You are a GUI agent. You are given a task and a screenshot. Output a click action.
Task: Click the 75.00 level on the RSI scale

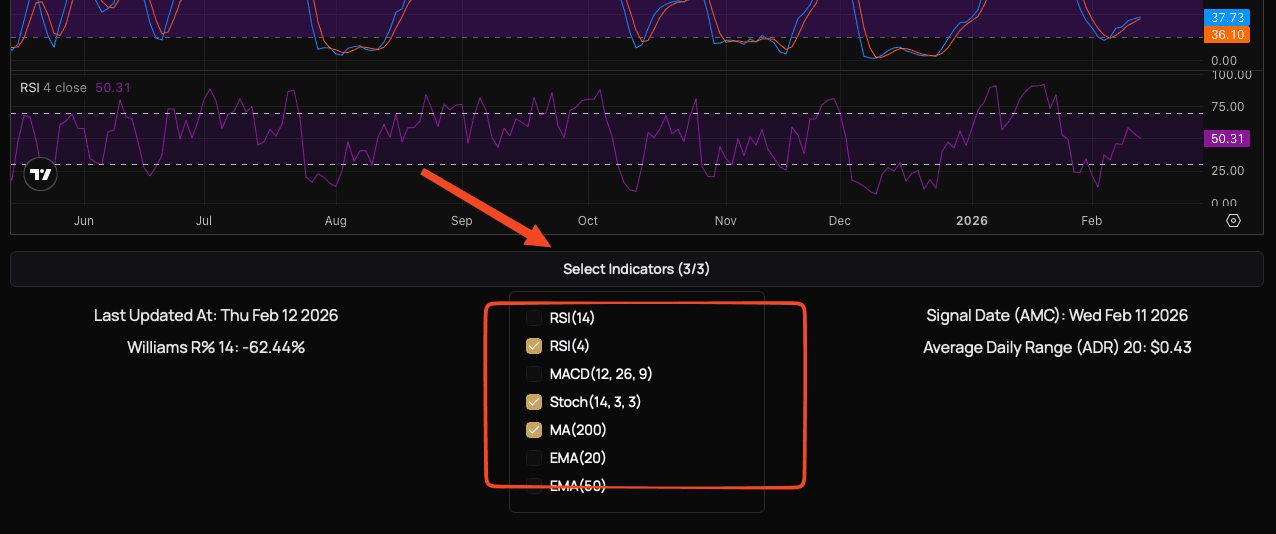point(1228,107)
